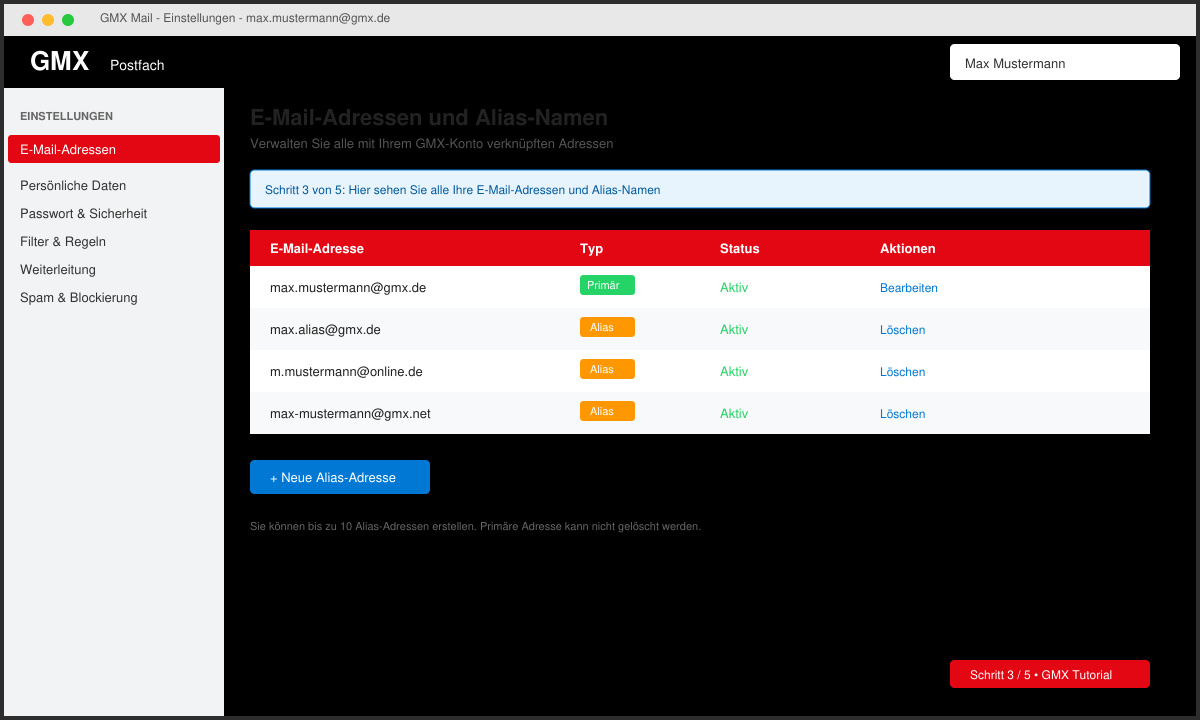Image resolution: width=1200 pixels, height=720 pixels.
Task: Click Bearbeiten for max.mustermann@gmx.de
Action: [909, 288]
